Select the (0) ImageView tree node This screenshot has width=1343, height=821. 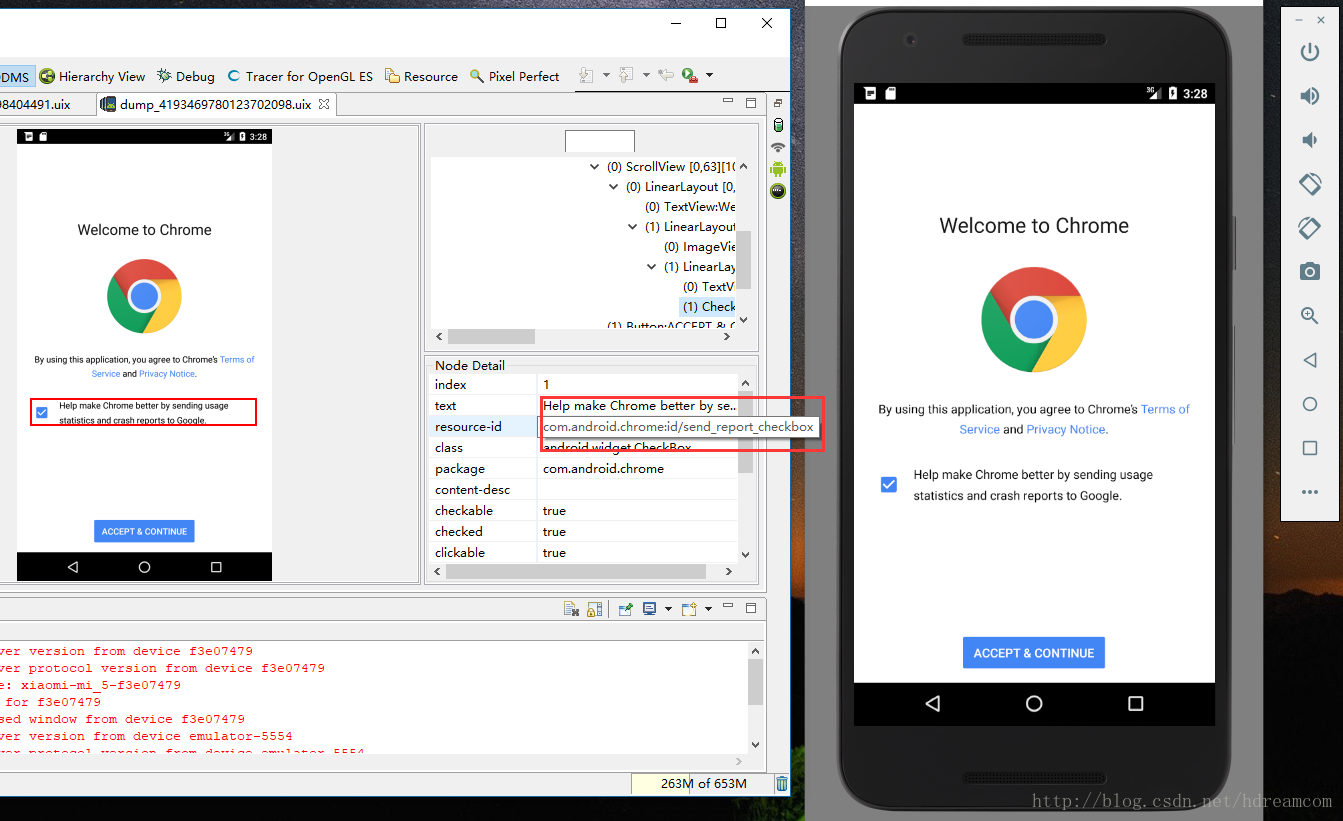click(699, 247)
